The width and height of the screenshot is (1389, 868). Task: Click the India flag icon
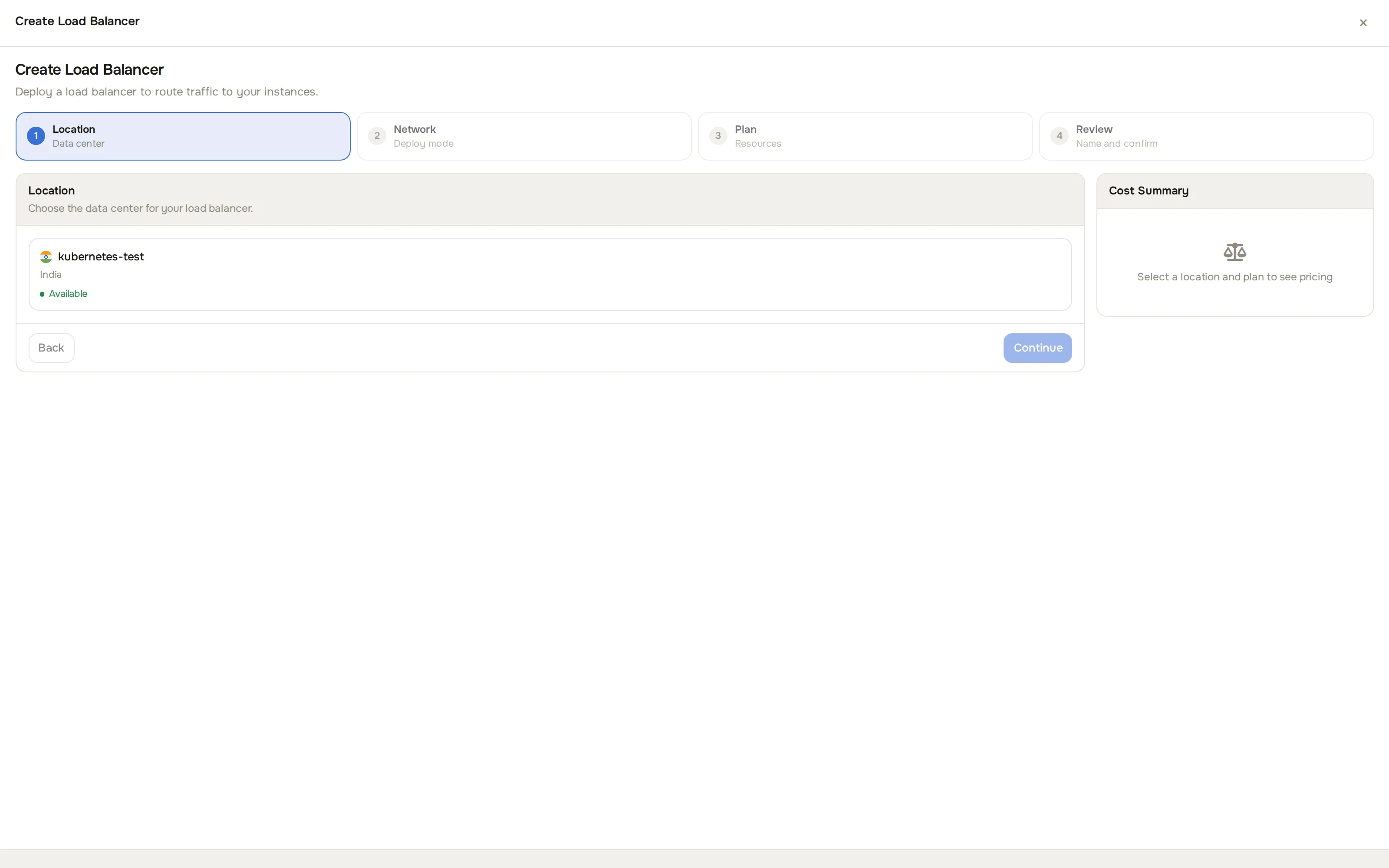point(46,257)
